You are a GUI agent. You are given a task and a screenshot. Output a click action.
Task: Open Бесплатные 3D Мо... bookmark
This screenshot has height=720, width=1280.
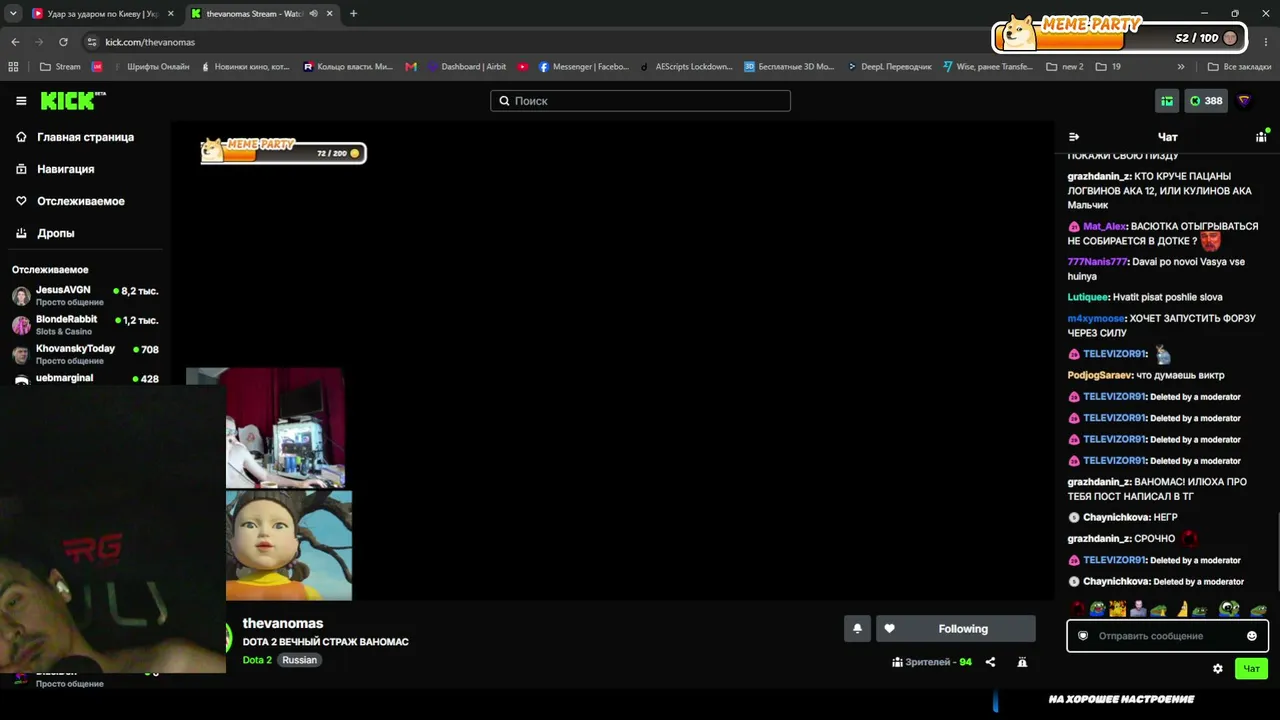(x=789, y=67)
